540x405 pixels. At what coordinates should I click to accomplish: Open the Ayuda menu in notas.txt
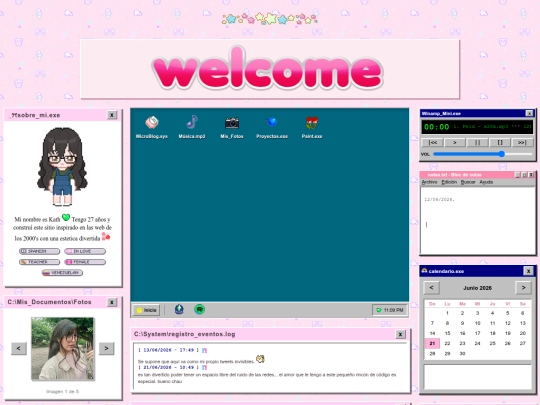coord(486,182)
